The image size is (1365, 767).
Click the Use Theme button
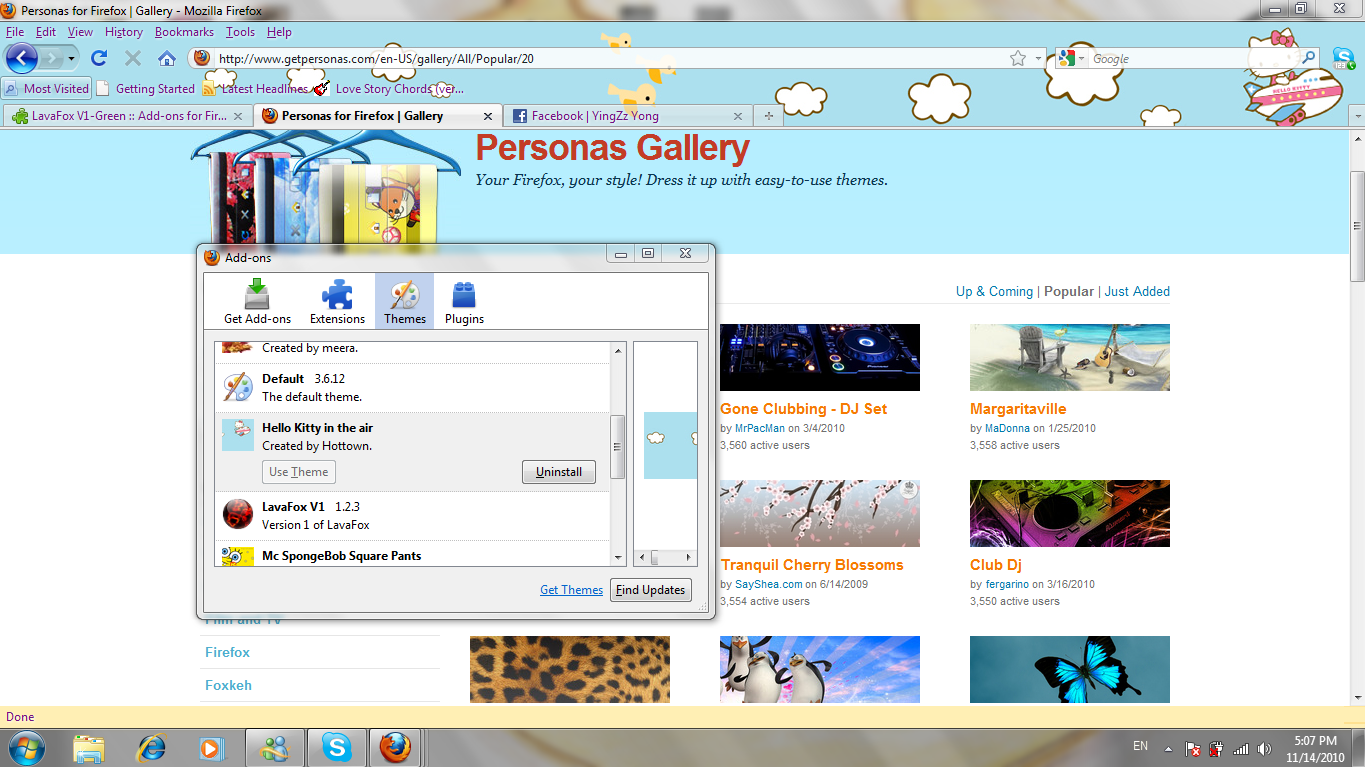pyautogui.click(x=298, y=472)
